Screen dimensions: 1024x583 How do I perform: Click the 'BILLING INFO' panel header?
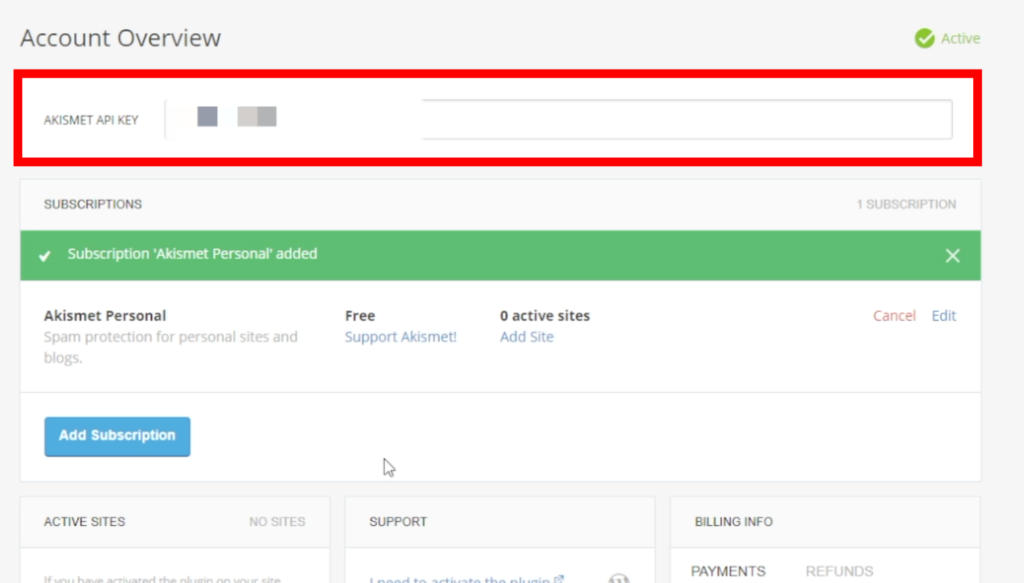pos(733,522)
